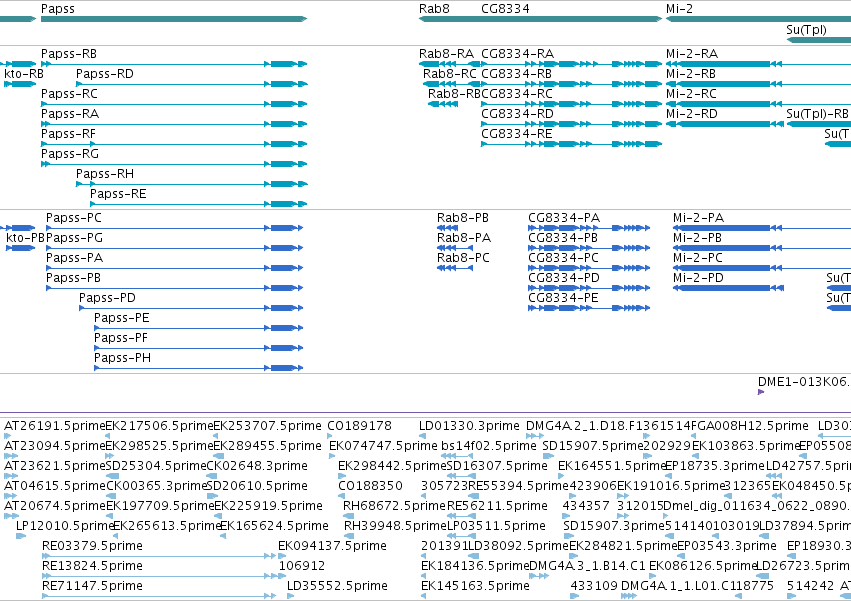Select the Rab8 gene label
The height and width of the screenshot is (601, 851).
[434, 9]
